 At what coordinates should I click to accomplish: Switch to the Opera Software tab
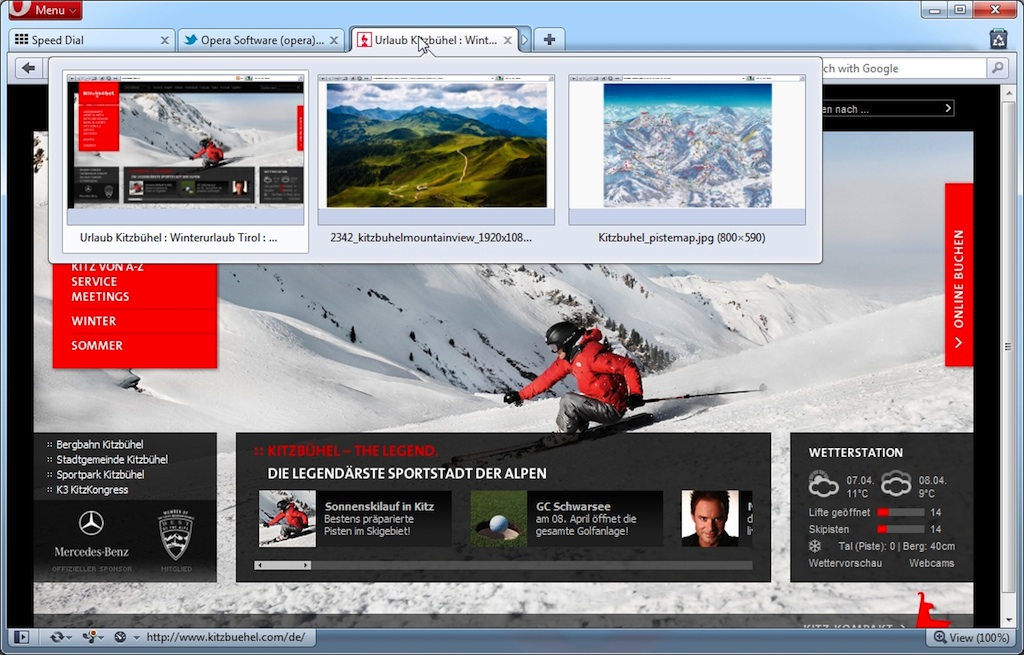click(255, 41)
